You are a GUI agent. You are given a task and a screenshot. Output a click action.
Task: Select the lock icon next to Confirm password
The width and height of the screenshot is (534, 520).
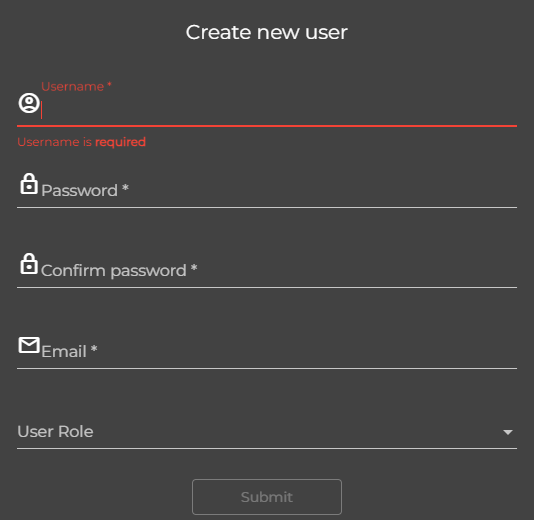(x=29, y=264)
